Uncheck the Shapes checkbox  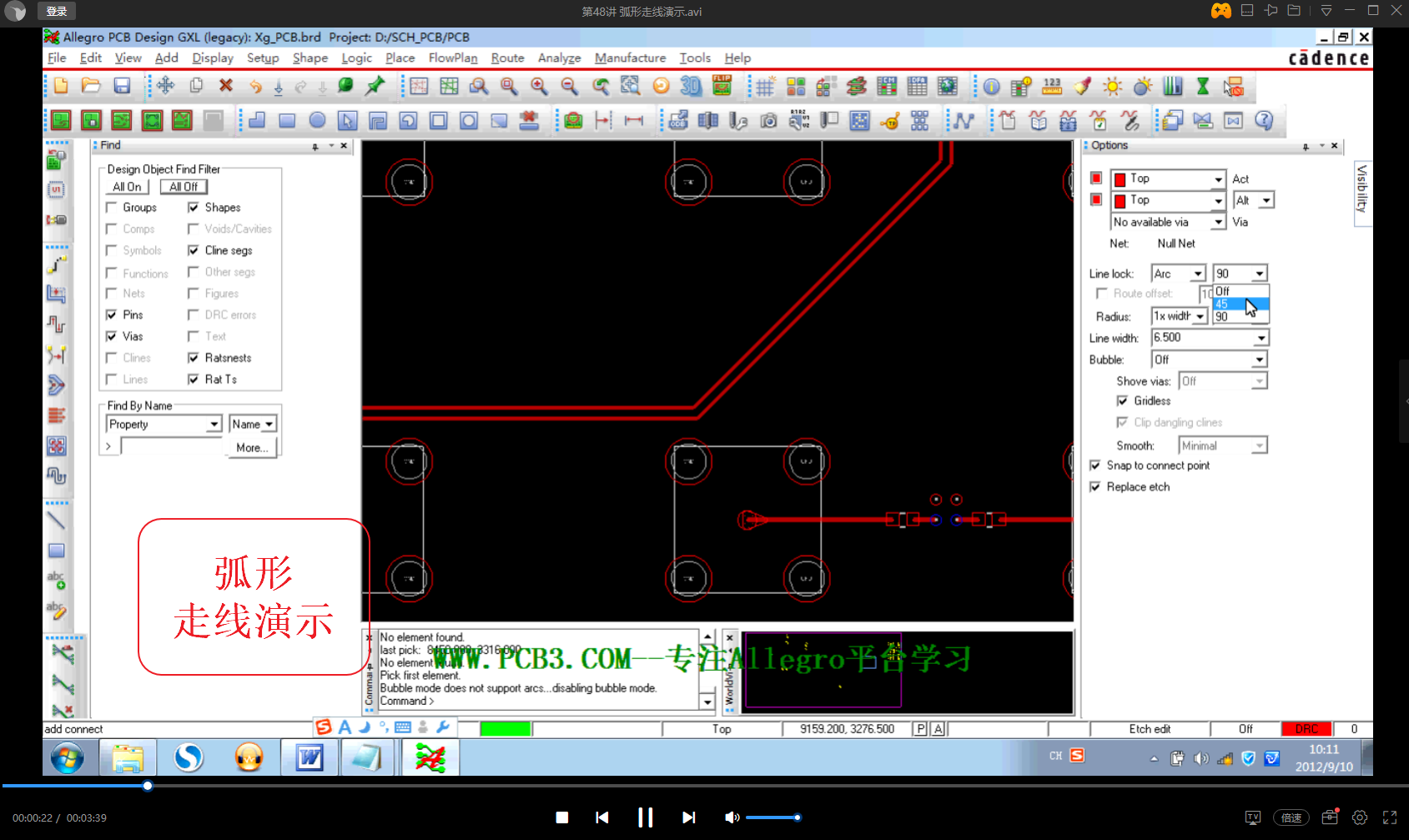coord(194,207)
